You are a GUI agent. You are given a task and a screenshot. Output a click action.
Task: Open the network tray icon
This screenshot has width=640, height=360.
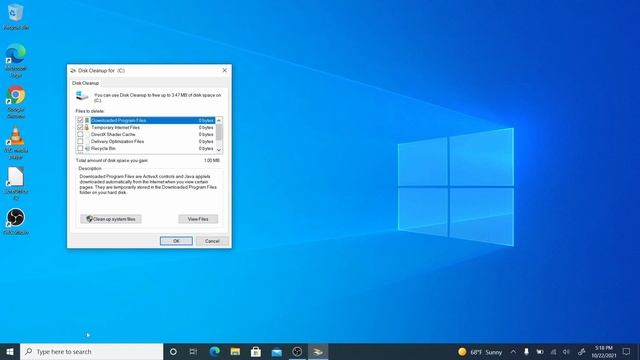553,351
